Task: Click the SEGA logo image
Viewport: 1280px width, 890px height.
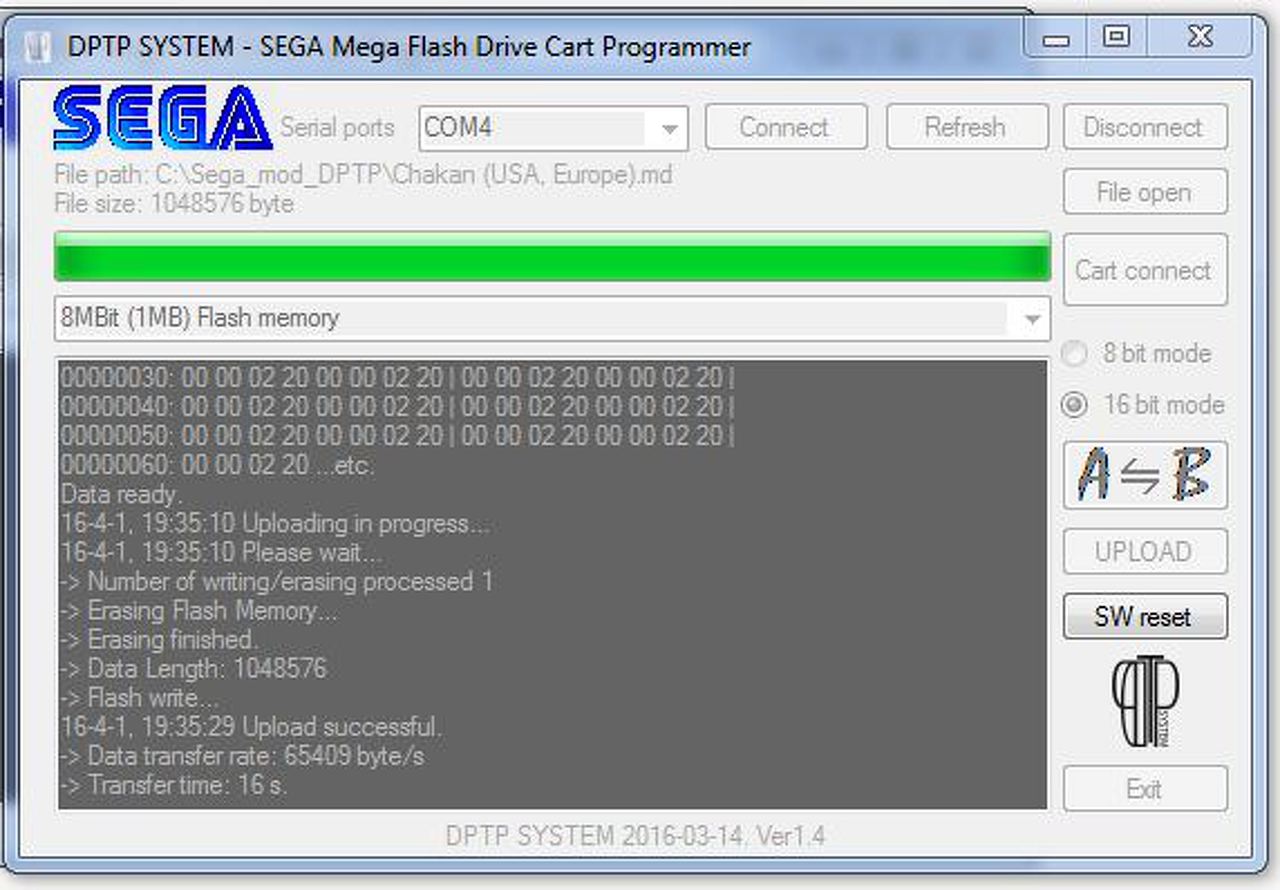Action: coord(162,118)
